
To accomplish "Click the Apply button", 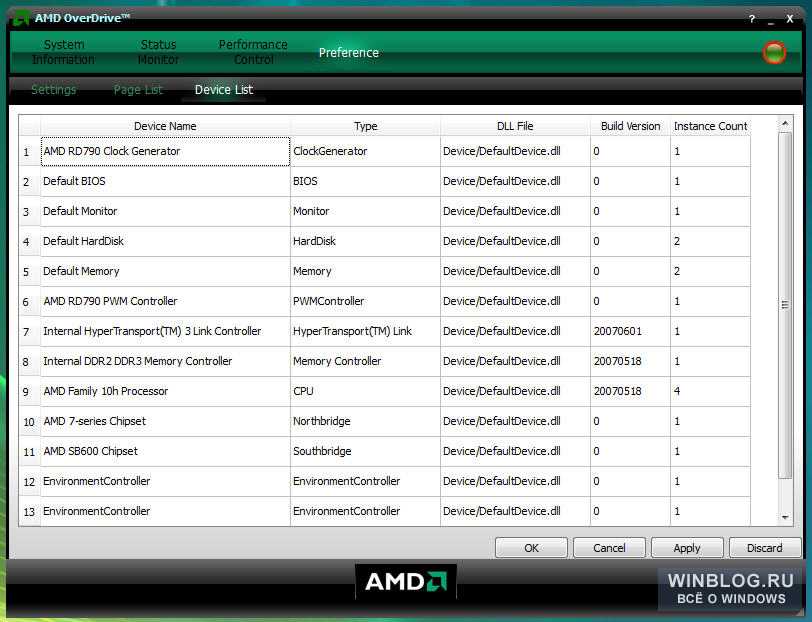I will (x=687, y=547).
